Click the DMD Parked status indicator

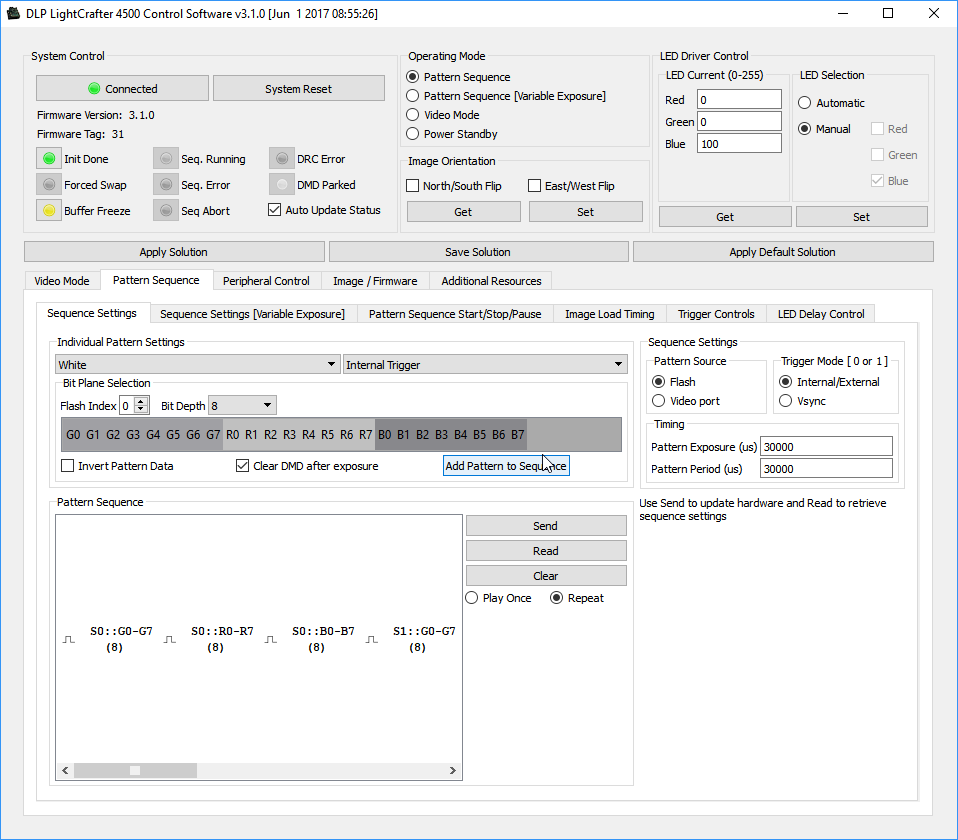click(282, 184)
